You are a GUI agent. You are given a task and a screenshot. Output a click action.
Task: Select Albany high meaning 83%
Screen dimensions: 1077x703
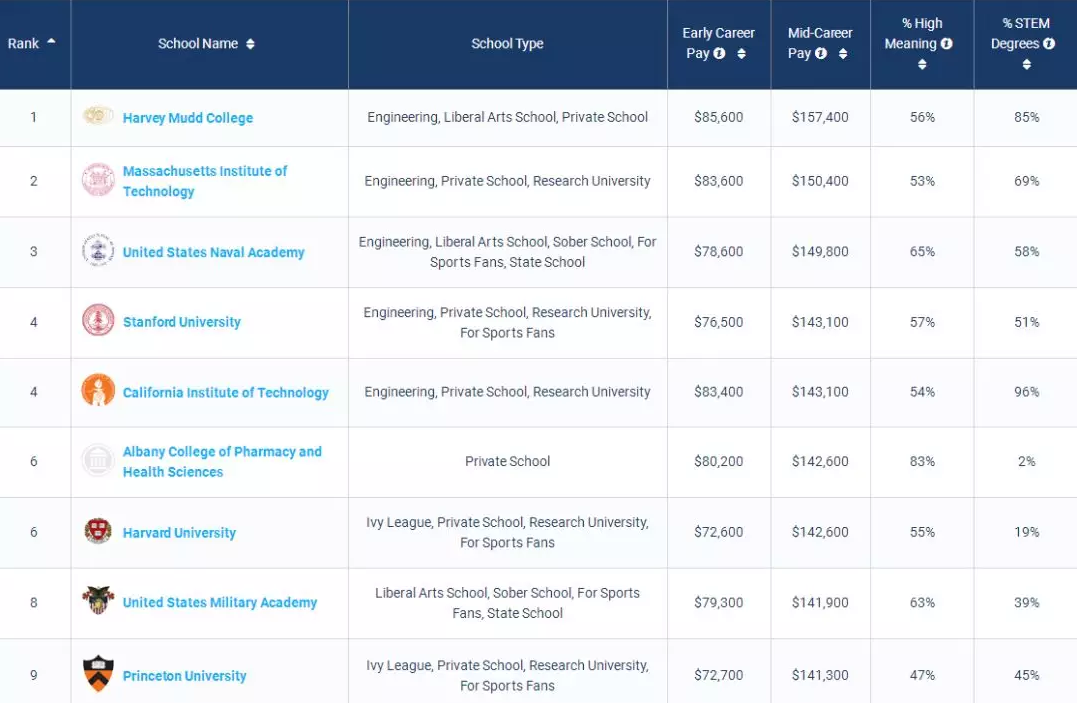pos(922,461)
